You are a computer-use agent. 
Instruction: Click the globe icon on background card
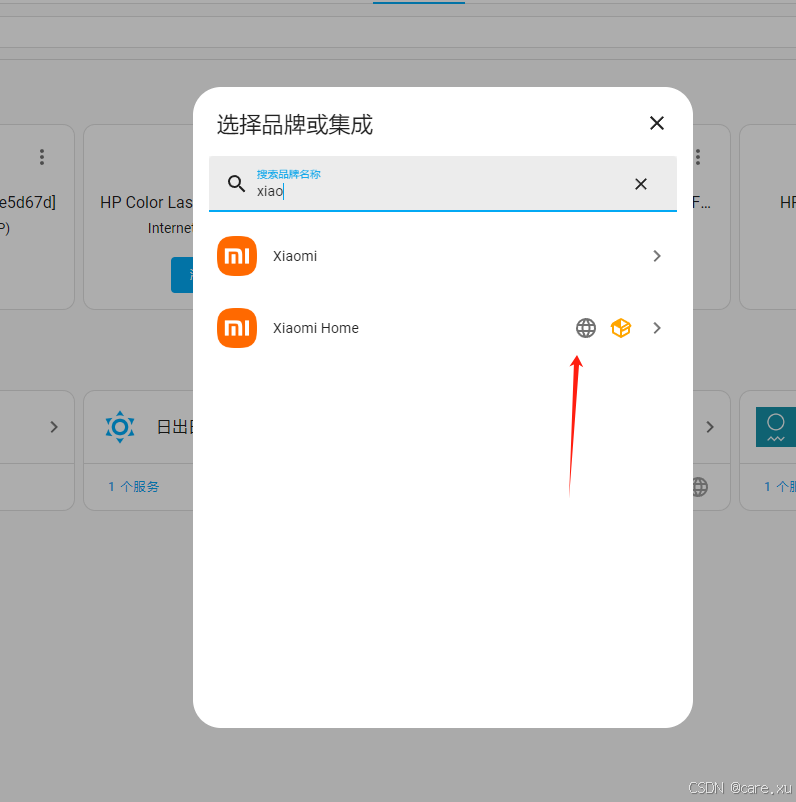(700, 487)
